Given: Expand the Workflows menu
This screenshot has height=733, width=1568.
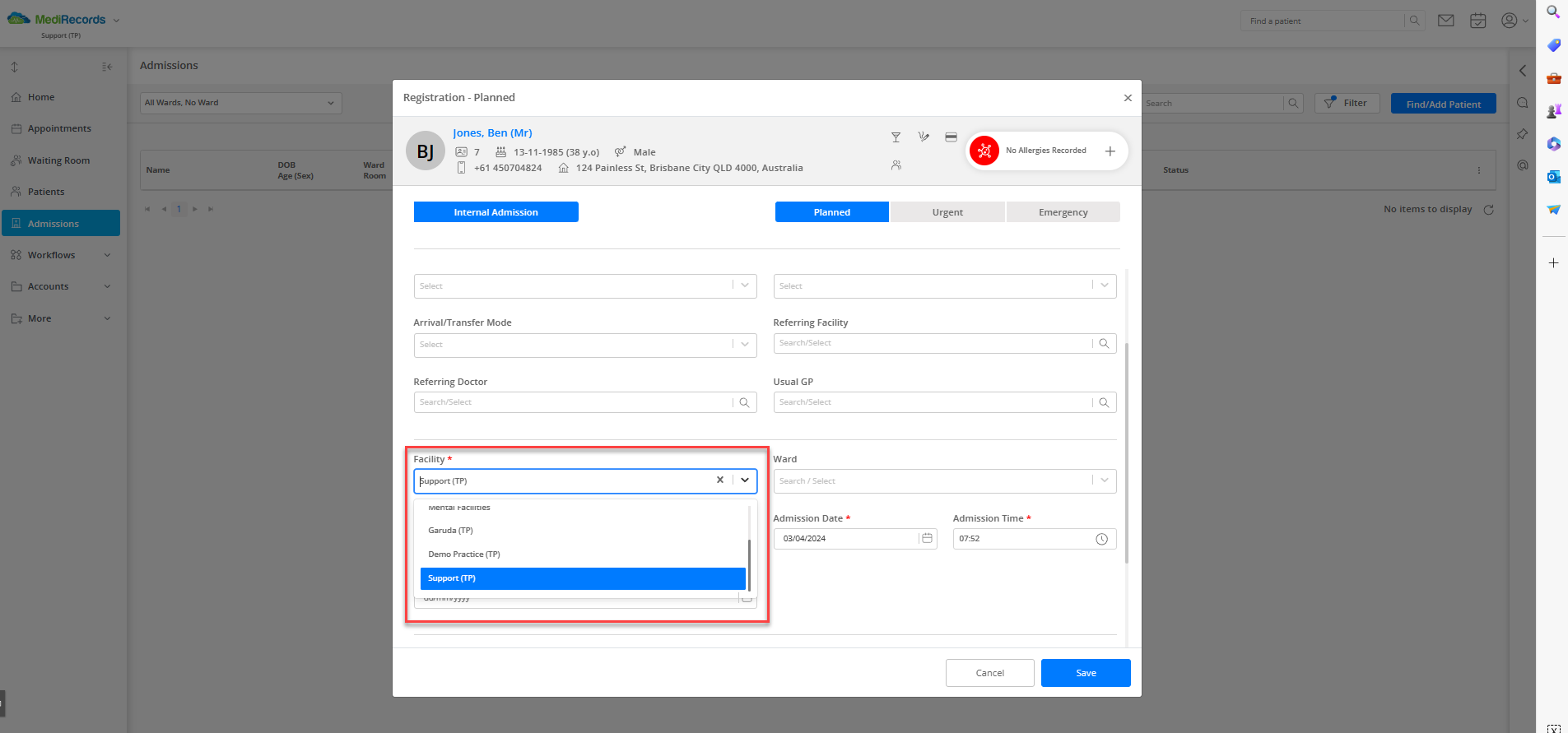Looking at the screenshot, I should coord(61,255).
